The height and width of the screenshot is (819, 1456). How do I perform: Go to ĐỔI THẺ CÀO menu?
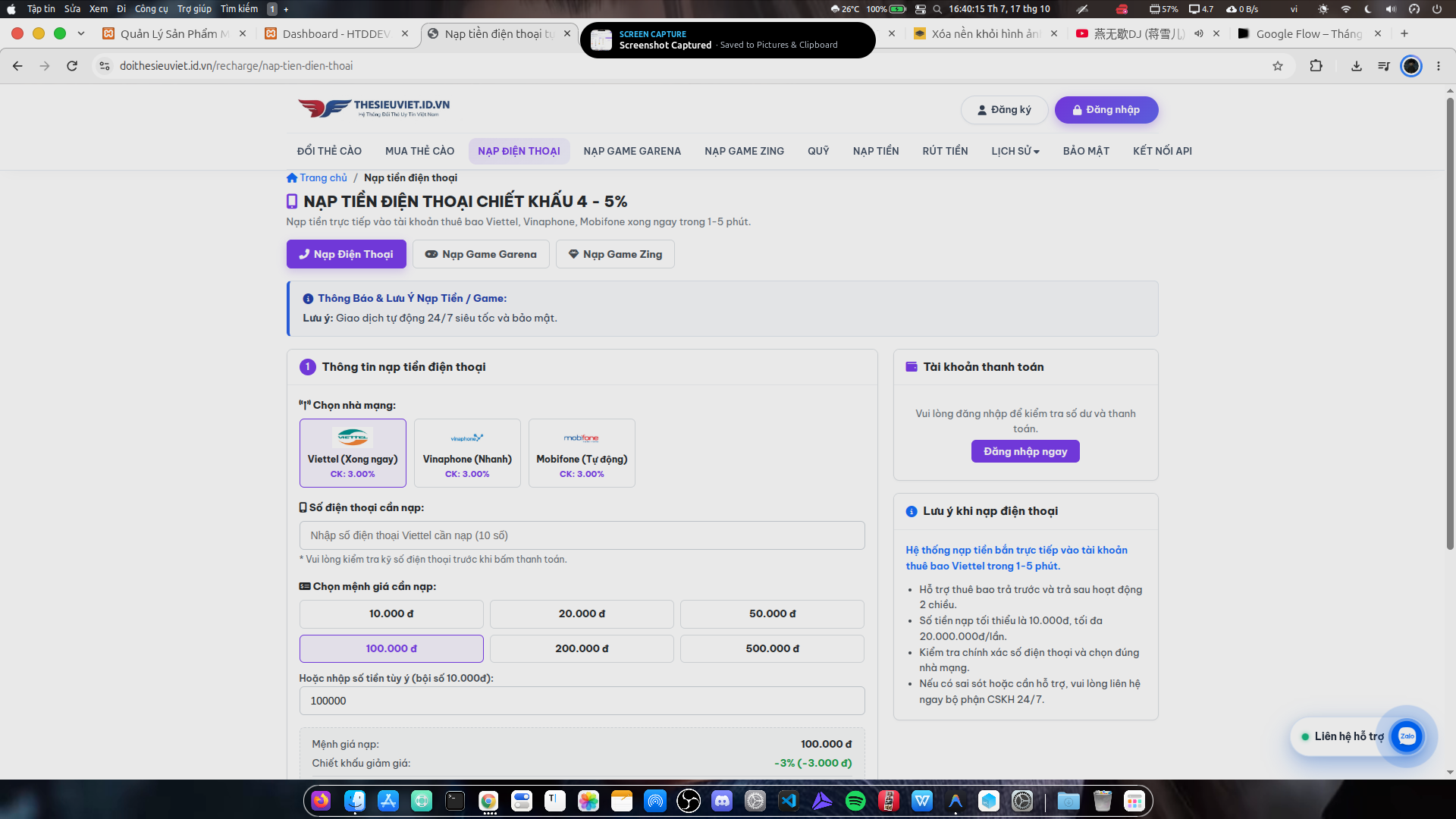click(x=329, y=151)
